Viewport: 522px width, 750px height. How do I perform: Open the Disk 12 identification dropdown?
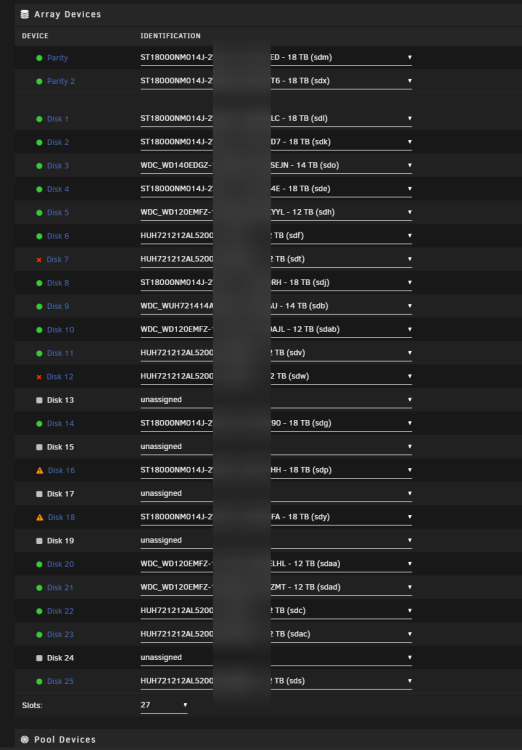pyautogui.click(x=276, y=377)
